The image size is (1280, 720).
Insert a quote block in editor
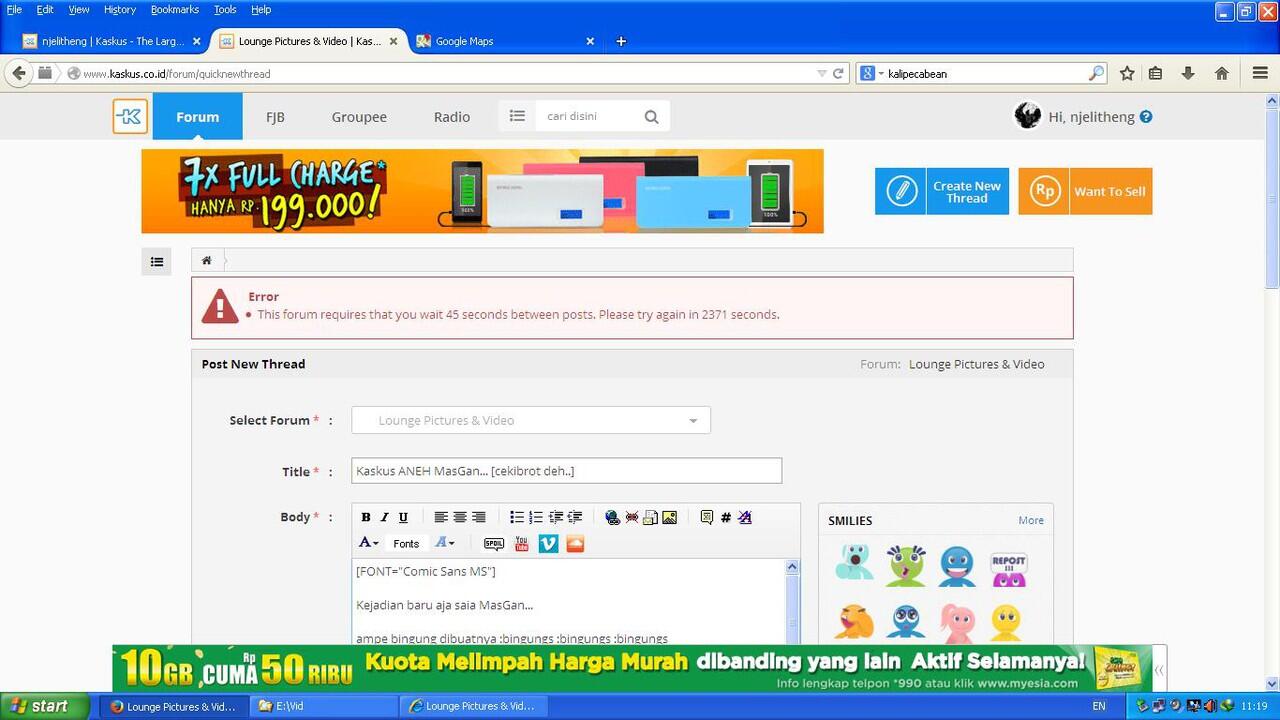click(707, 517)
